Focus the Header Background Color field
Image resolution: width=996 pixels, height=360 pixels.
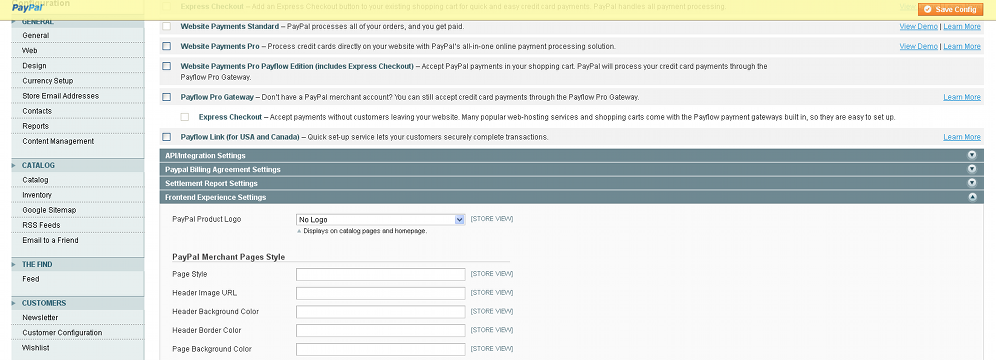(x=380, y=312)
